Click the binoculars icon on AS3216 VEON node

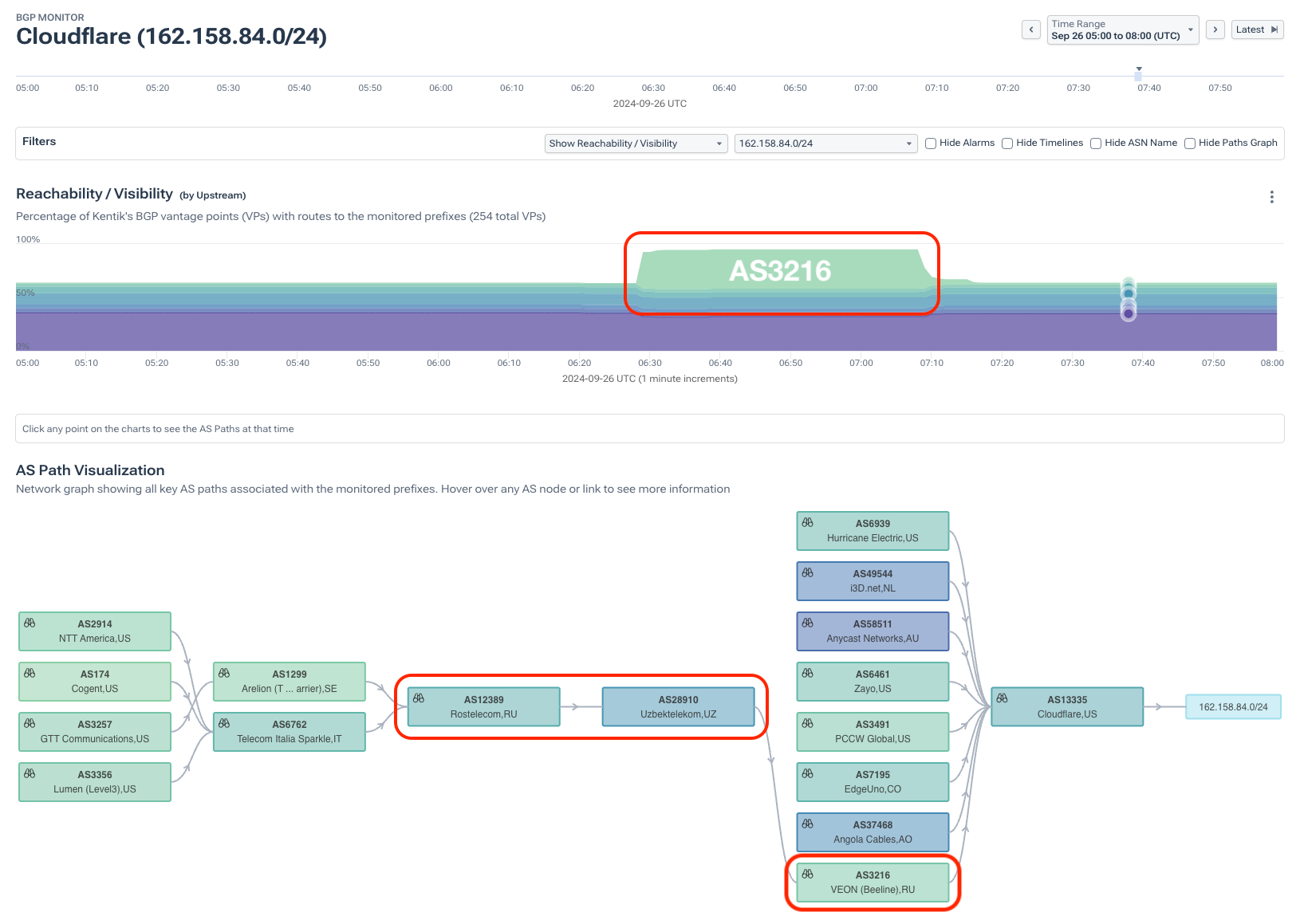(x=808, y=874)
